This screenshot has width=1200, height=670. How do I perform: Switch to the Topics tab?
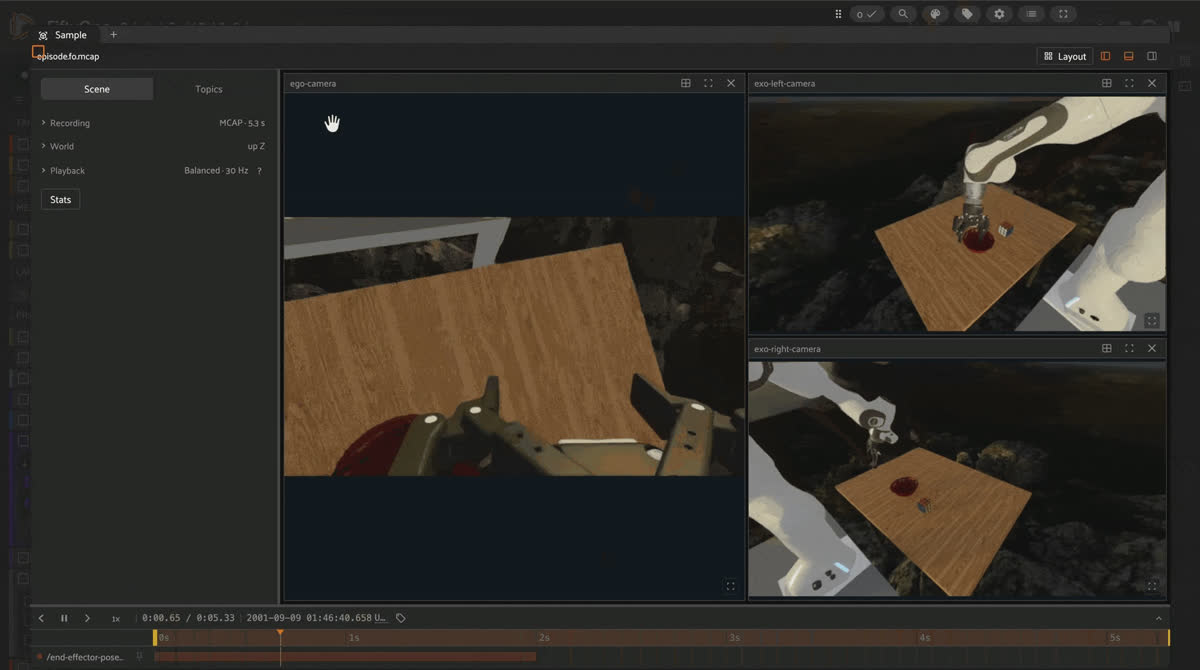pyautogui.click(x=209, y=89)
